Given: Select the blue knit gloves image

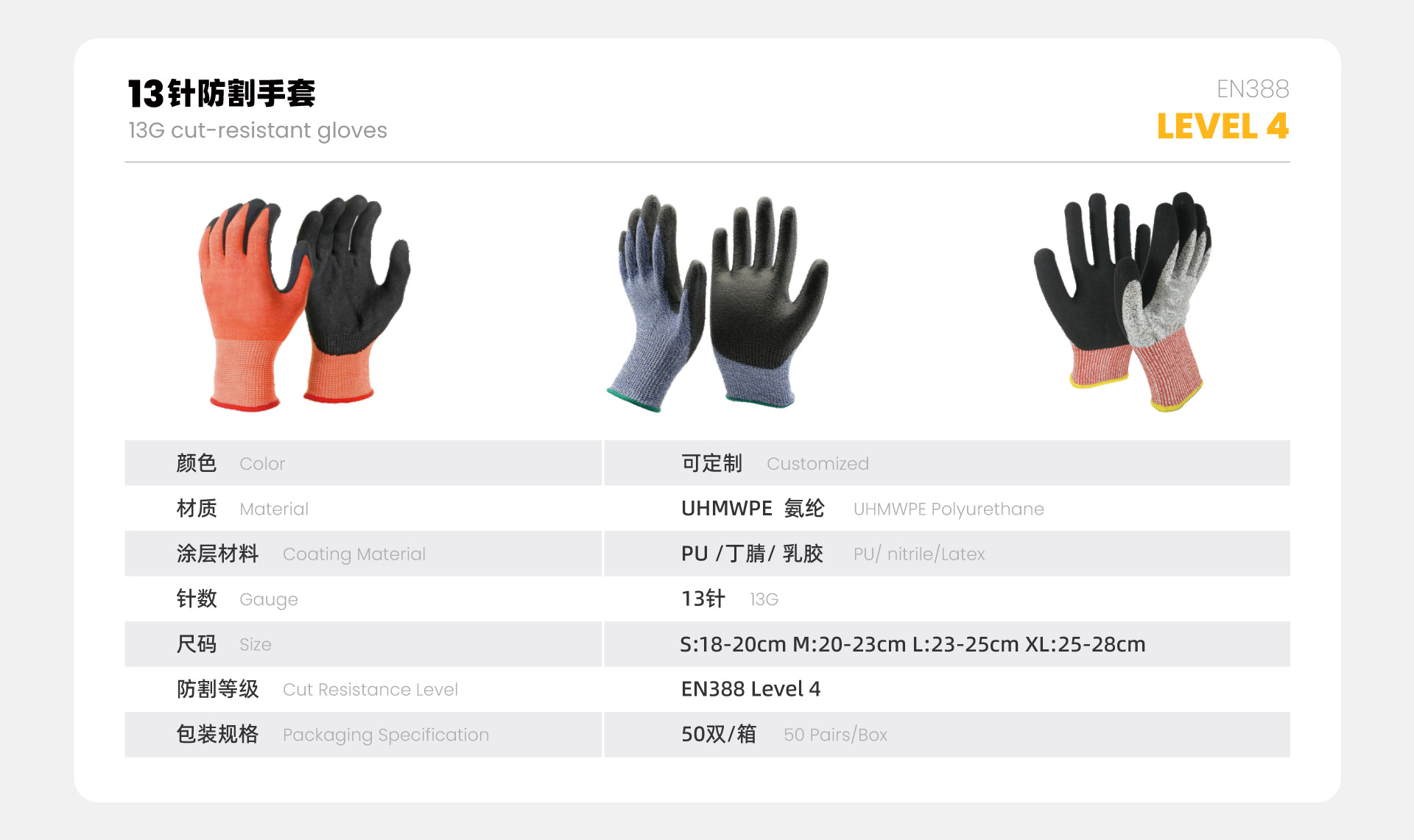Looking at the screenshot, I should point(717,303).
